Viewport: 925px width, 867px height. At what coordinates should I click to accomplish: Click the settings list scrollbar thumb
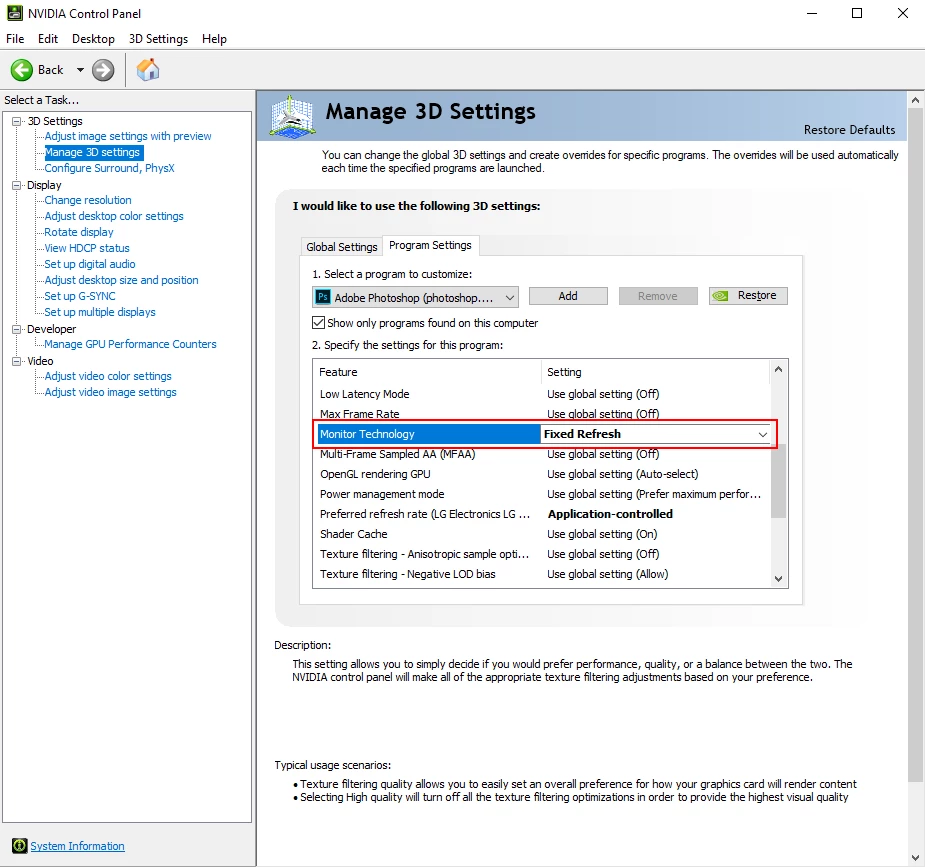pyautogui.click(x=779, y=479)
